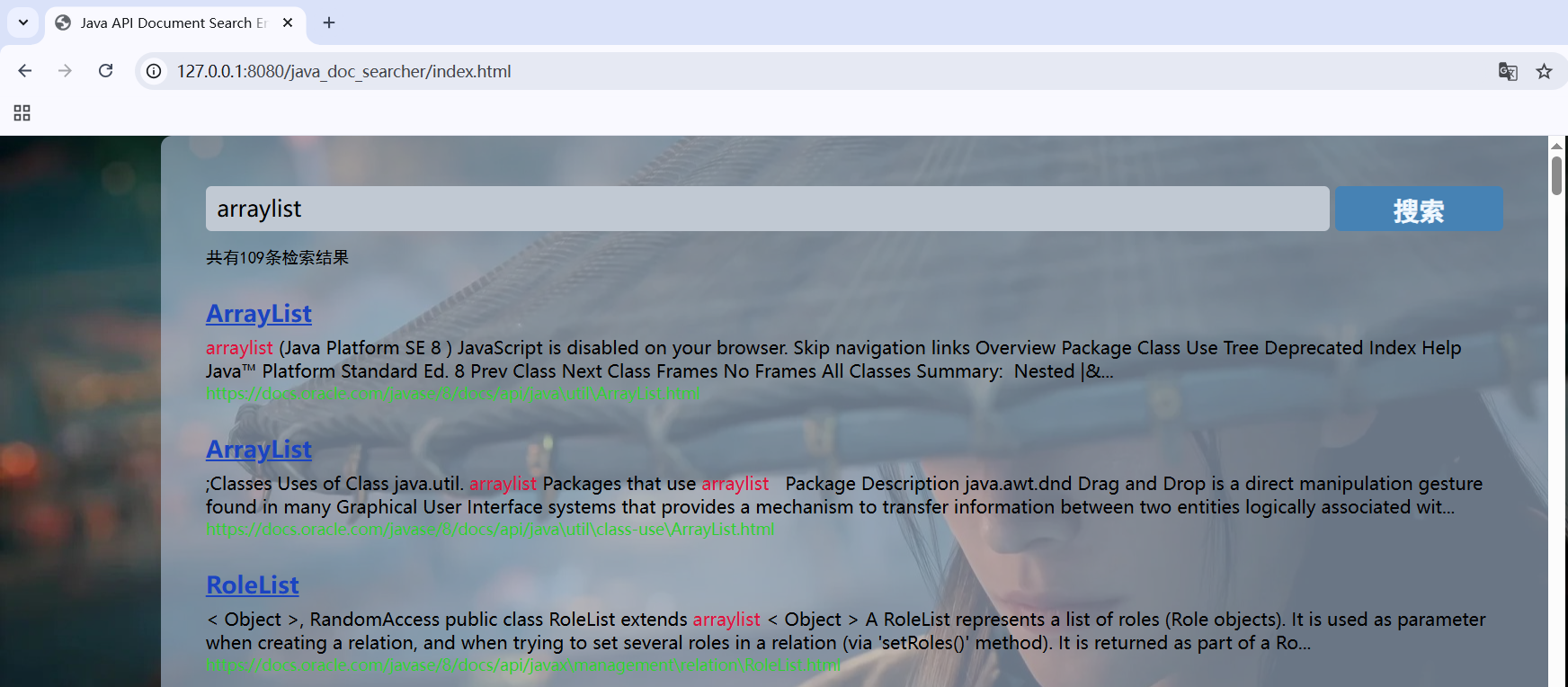
Task: Focus the address bar URL
Action: tap(343, 71)
